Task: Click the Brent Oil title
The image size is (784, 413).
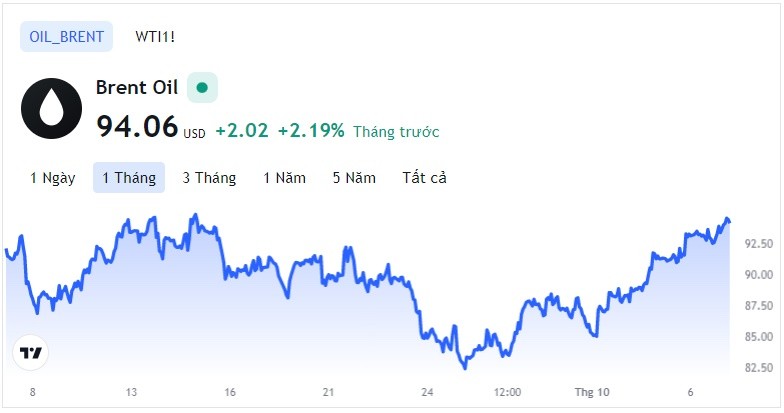Action: pyautogui.click(x=137, y=88)
